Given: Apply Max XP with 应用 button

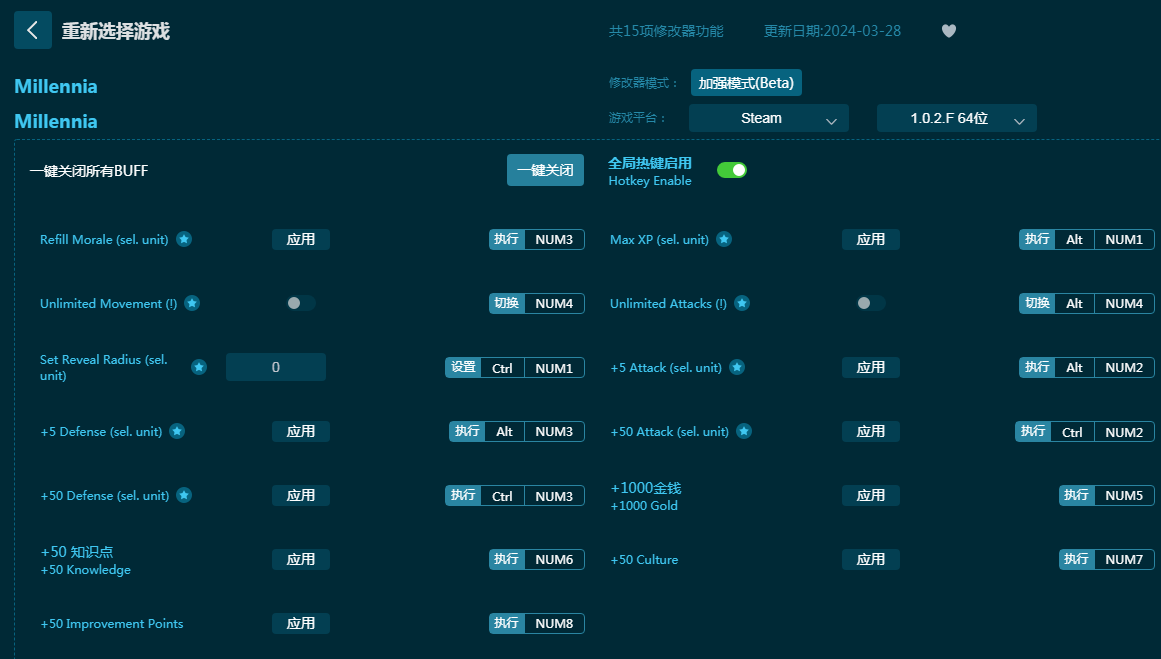Looking at the screenshot, I should [871, 239].
